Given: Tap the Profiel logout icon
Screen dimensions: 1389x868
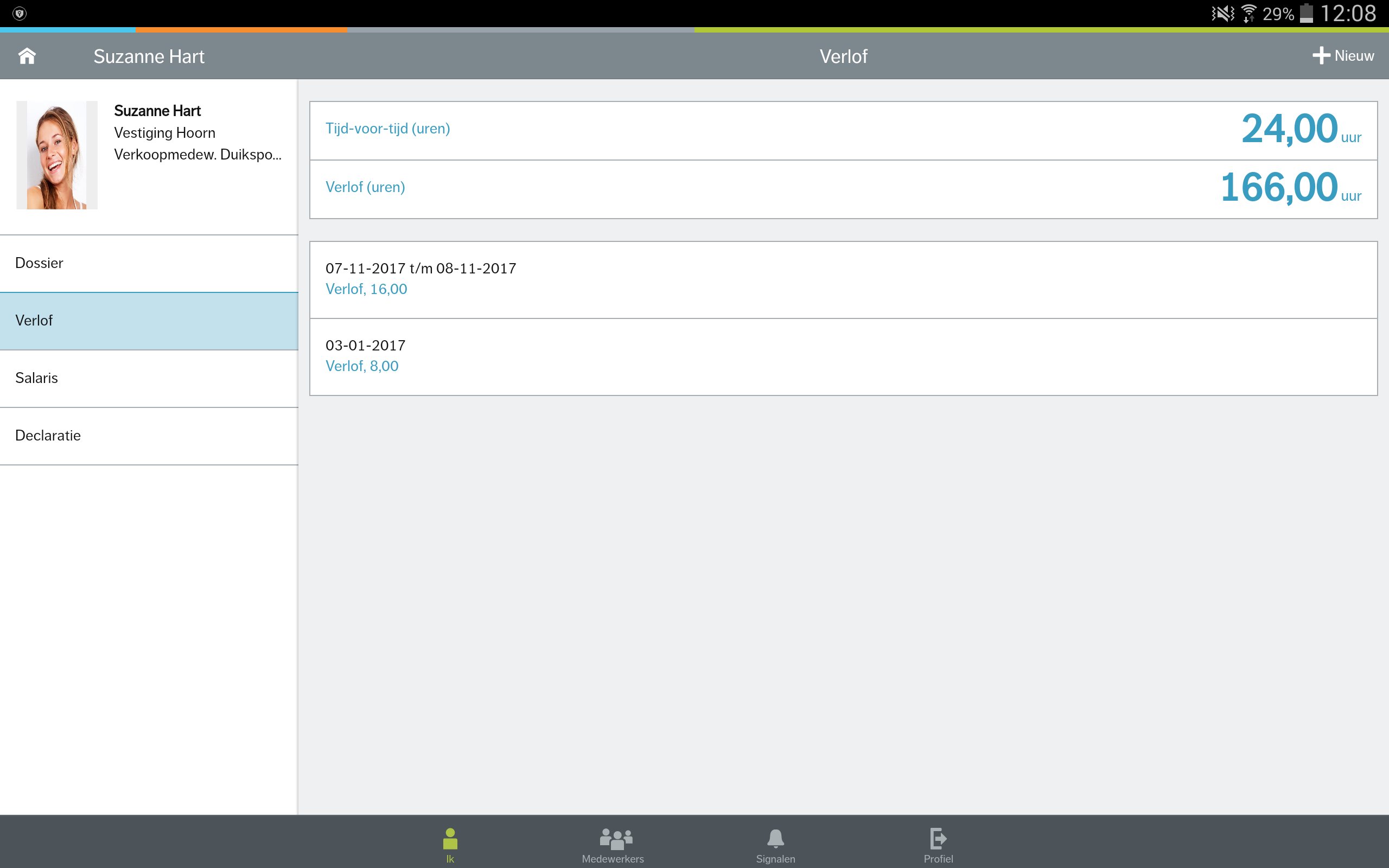Looking at the screenshot, I should click(938, 839).
